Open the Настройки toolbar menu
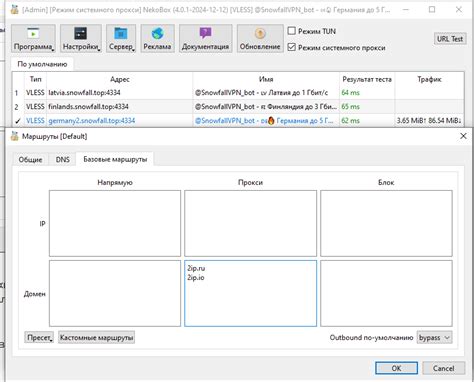Screen dimensions: 474x382 coord(81,38)
